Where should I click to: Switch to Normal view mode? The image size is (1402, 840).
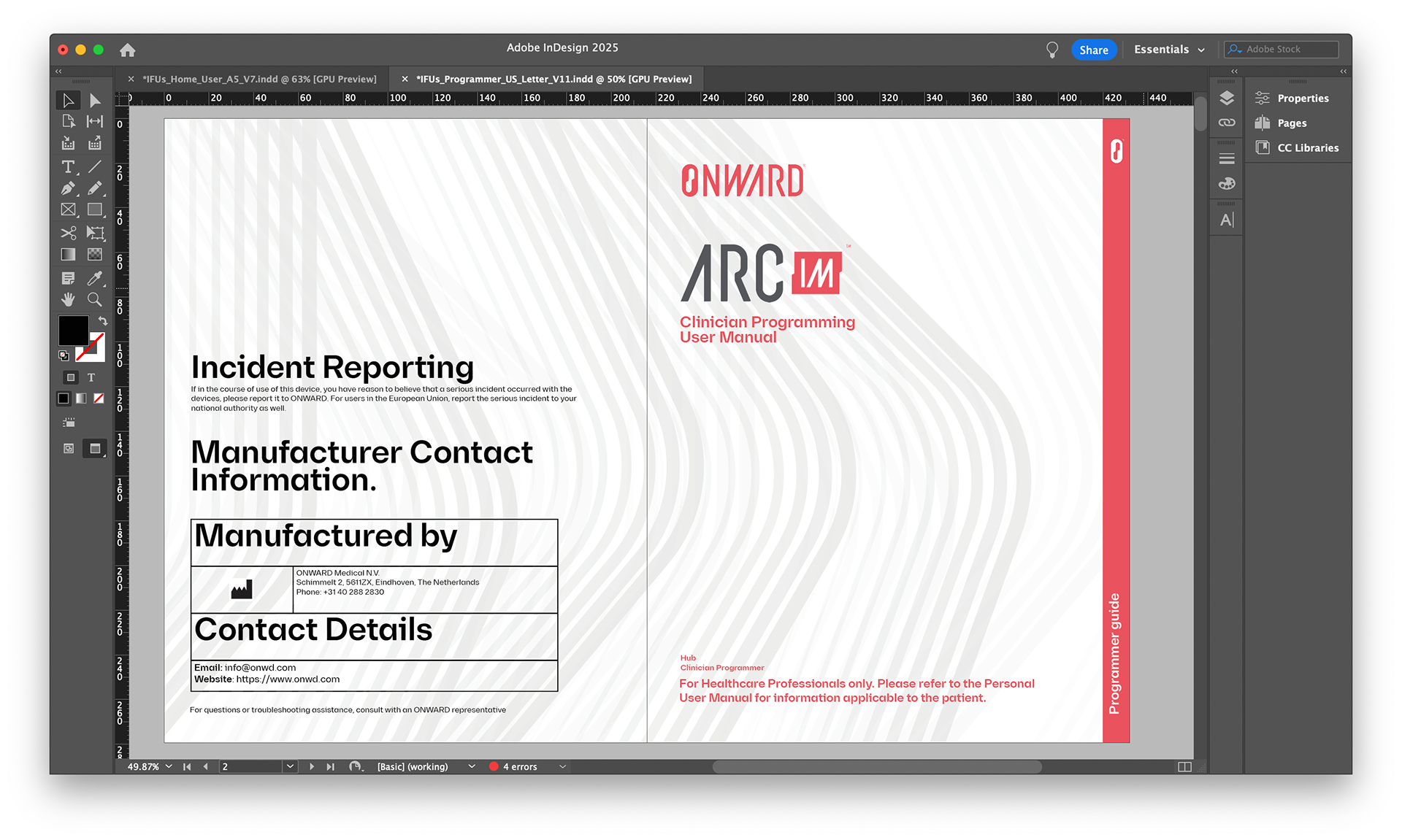69,448
